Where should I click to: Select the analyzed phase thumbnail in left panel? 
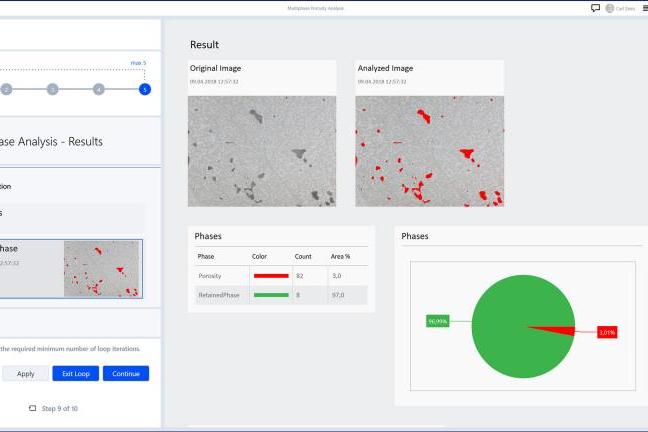[103, 268]
